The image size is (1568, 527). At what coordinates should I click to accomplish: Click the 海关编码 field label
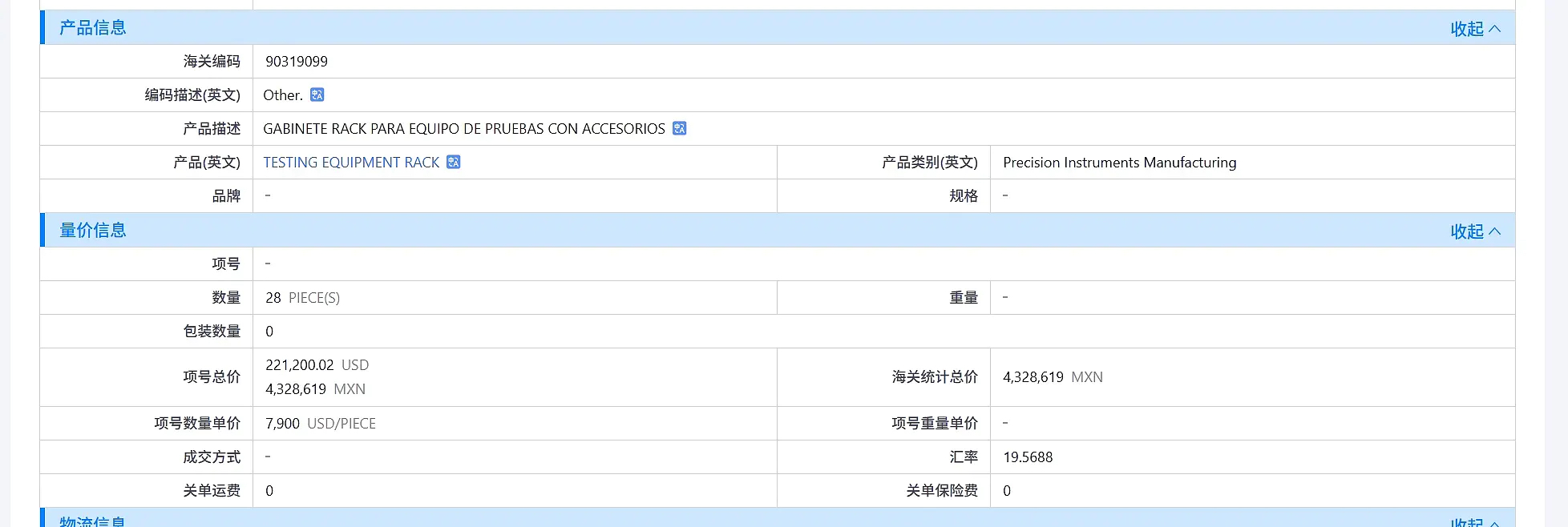tap(212, 62)
